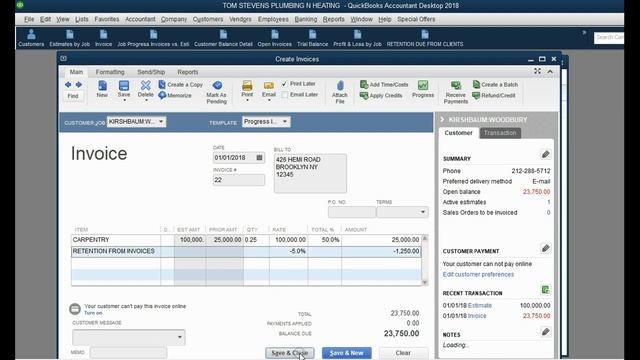The height and width of the screenshot is (360, 640).
Task: Click the New invoice icon
Action: point(102,89)
